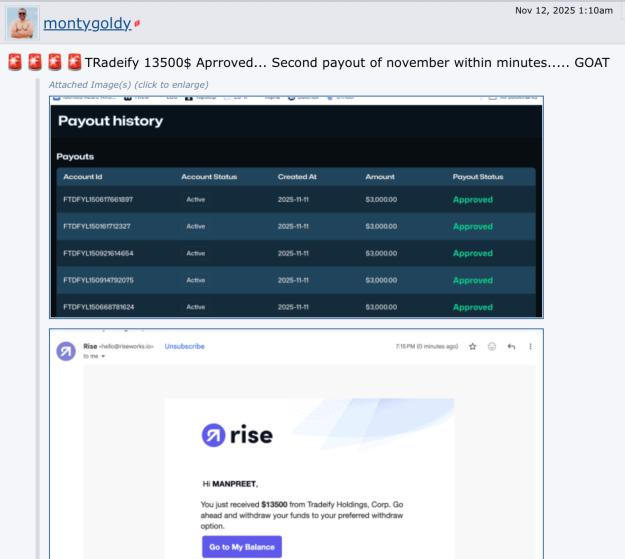Enlarge the Payout history attached image
This screenshot has width=625, height=559.
(x=296, y=207)
